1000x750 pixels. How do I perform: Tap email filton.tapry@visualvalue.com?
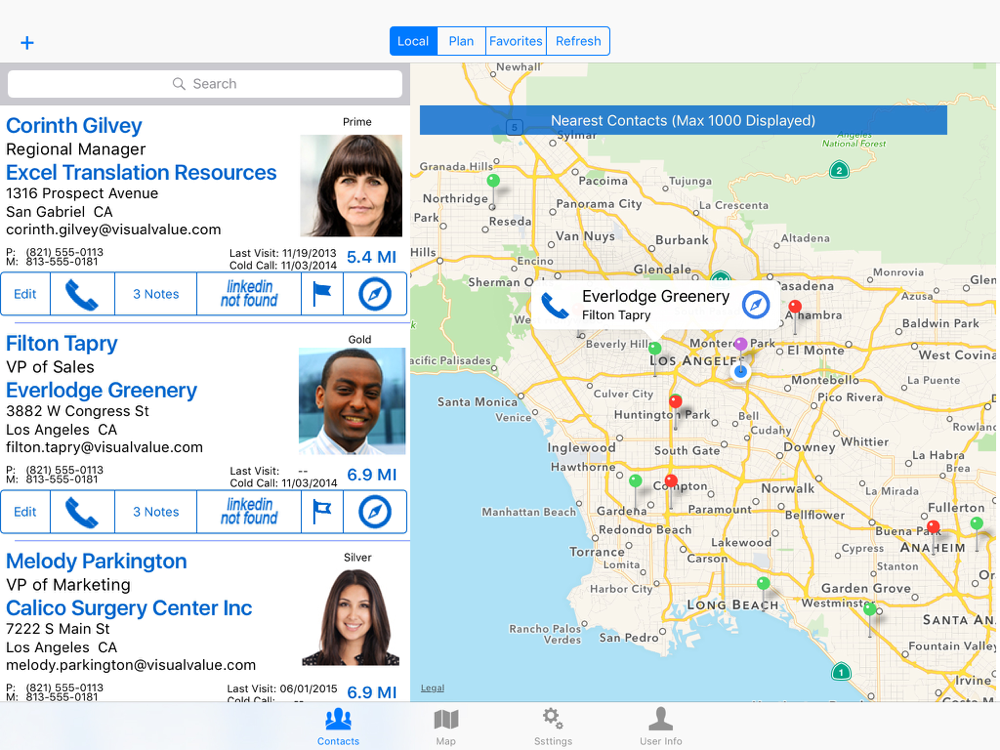click(105, 448)
